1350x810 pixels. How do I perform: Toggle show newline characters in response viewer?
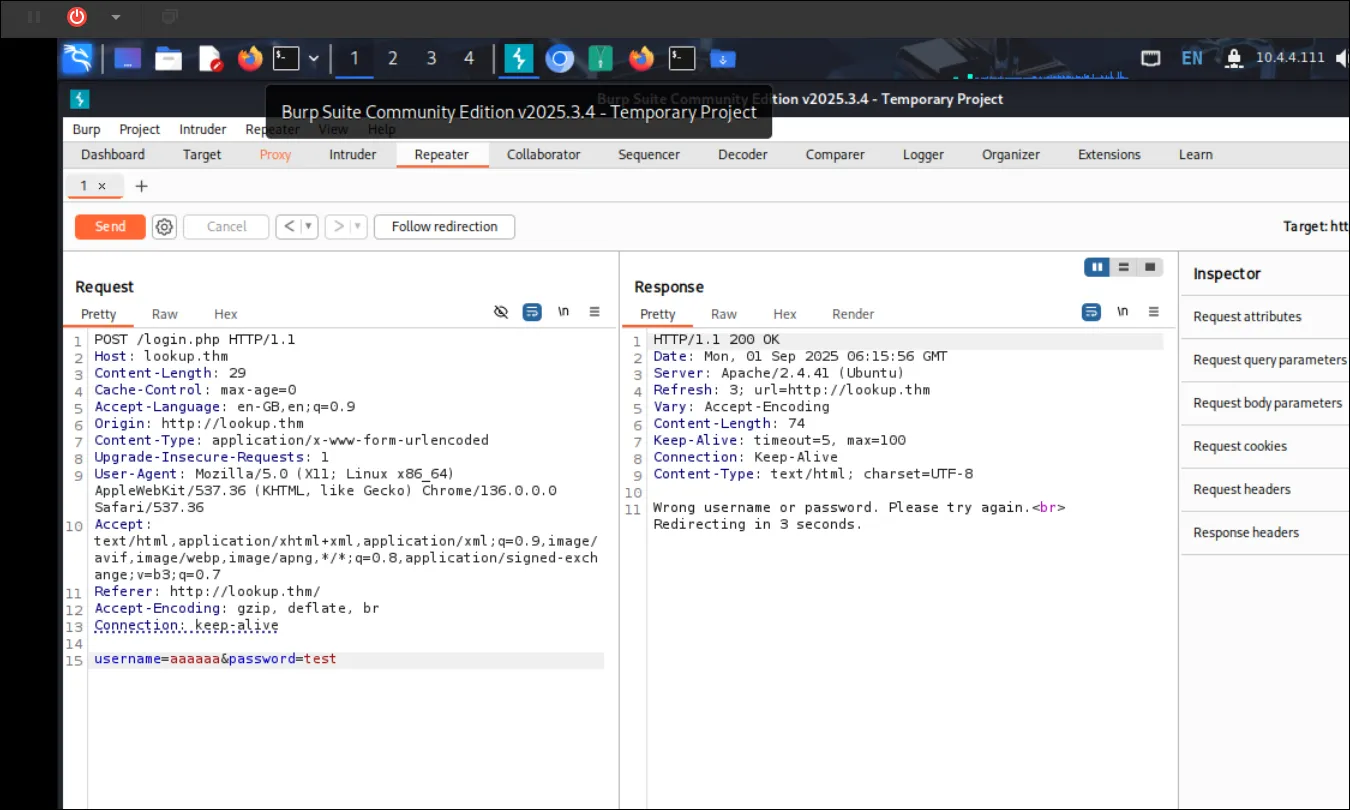coord(1123,312)
